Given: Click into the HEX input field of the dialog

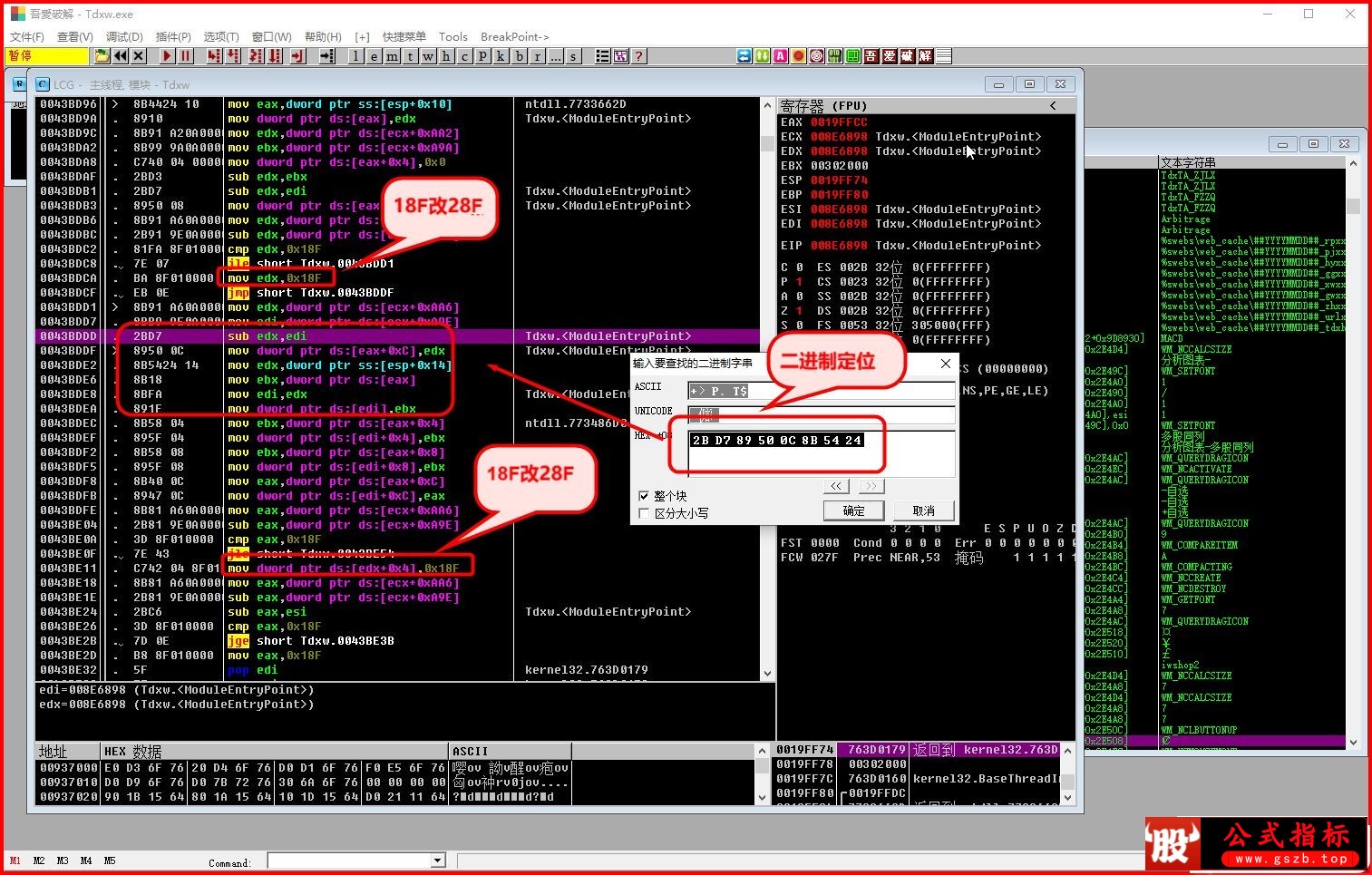Looking at the screenshot, I should 822,453.
